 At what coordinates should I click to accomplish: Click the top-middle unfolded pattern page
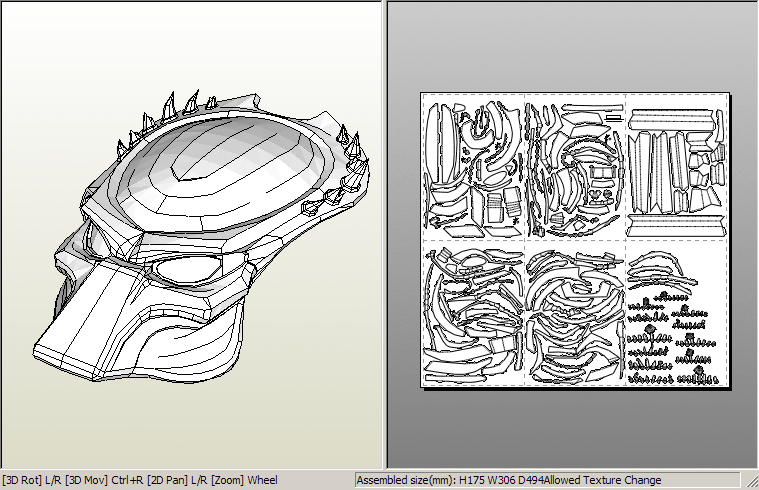pyautogui.click(x=575, y=167)
